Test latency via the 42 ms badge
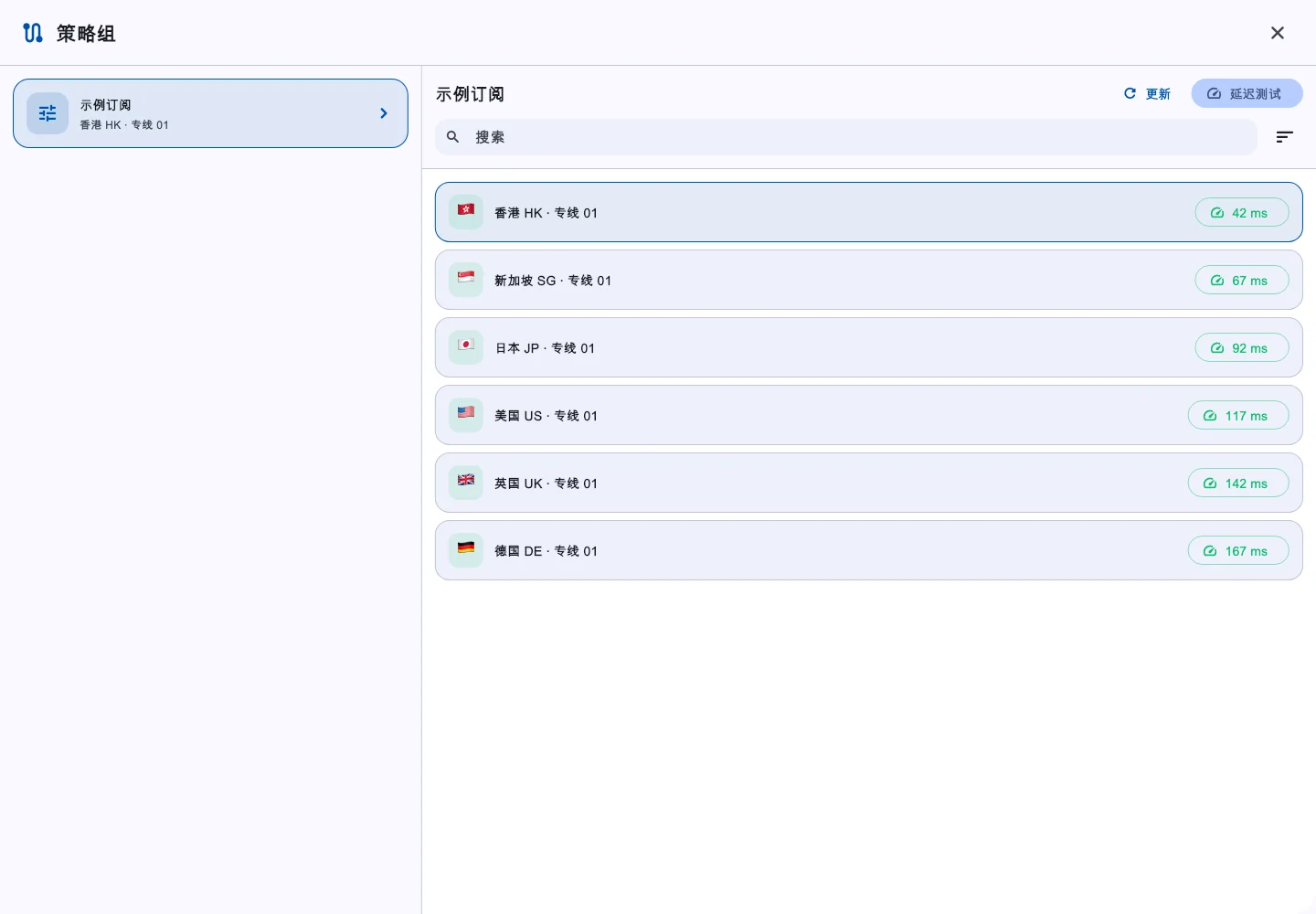This screenshot has width=1316, height=914. [1242, 212]
